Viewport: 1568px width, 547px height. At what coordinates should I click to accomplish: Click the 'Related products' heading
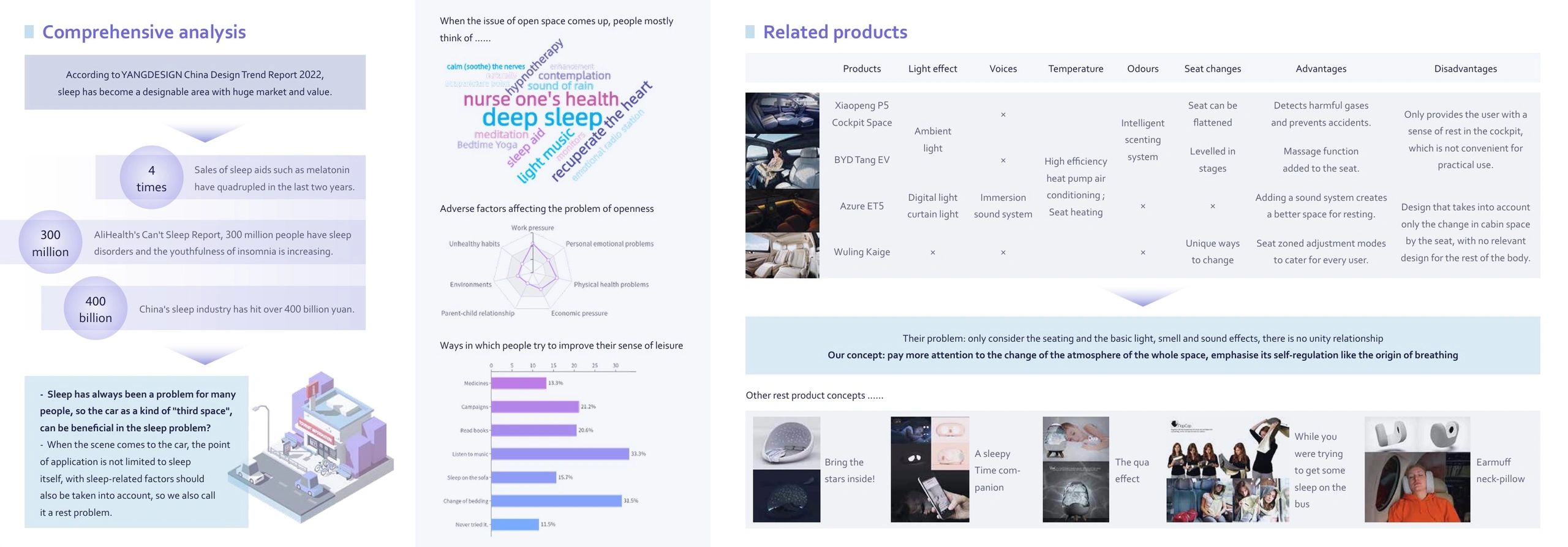pos(835,32)
